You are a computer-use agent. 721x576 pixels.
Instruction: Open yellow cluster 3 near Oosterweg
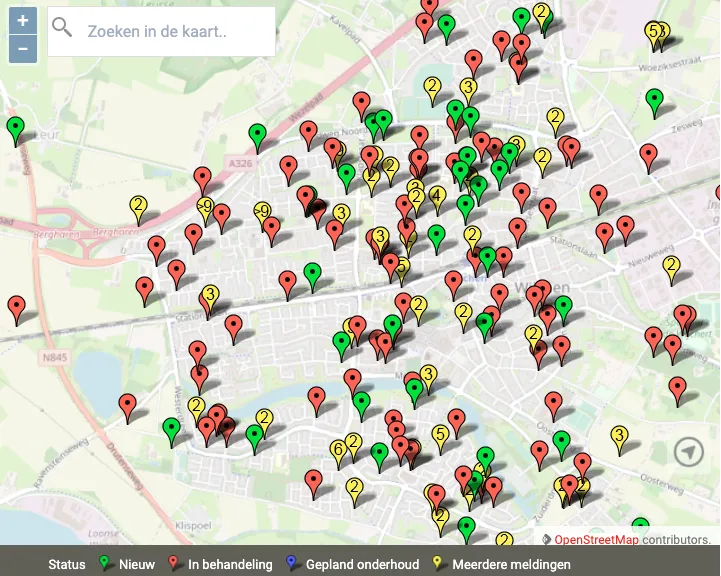(619, 437)
